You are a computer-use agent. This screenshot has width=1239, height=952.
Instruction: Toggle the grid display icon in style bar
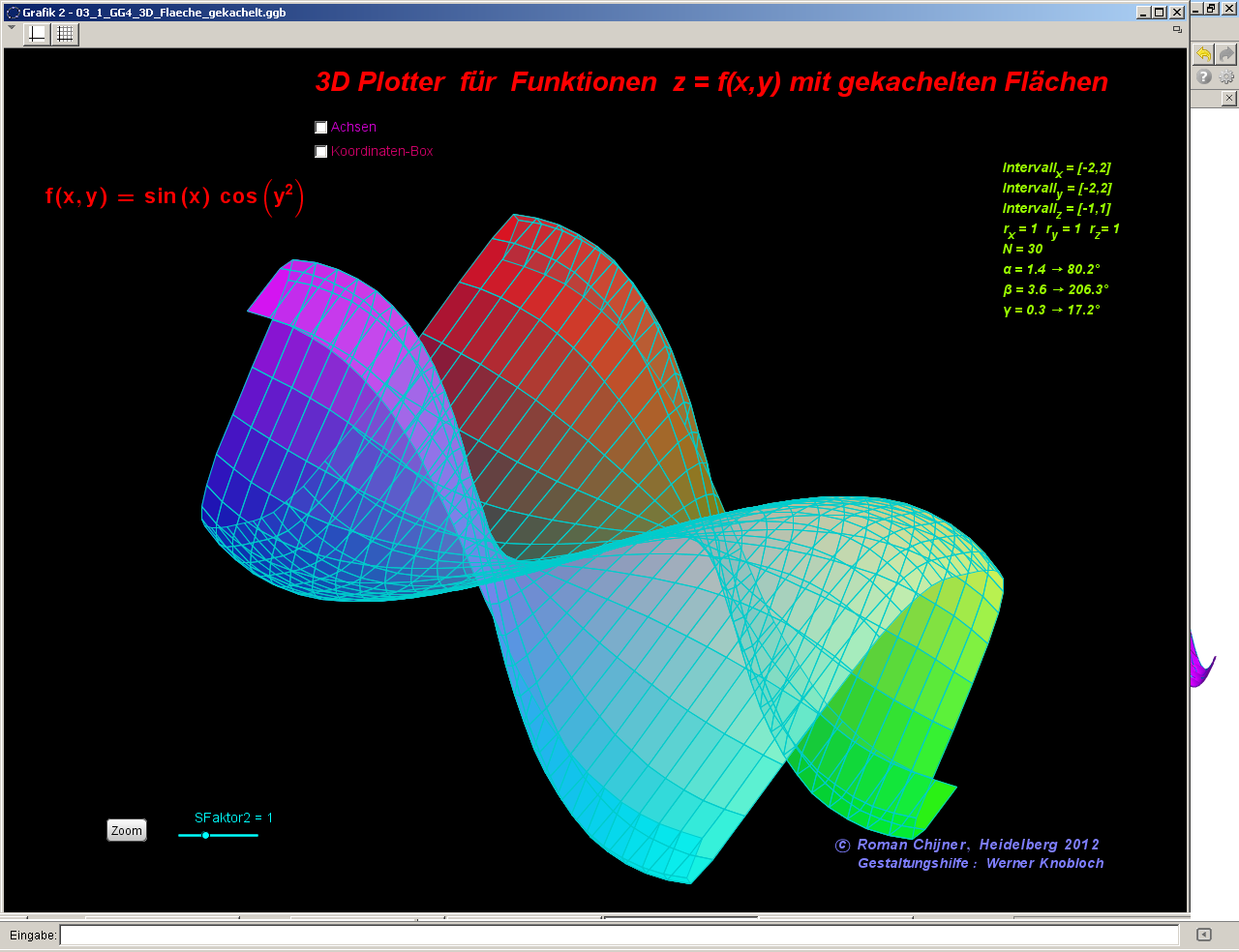[x=65, y=34]
